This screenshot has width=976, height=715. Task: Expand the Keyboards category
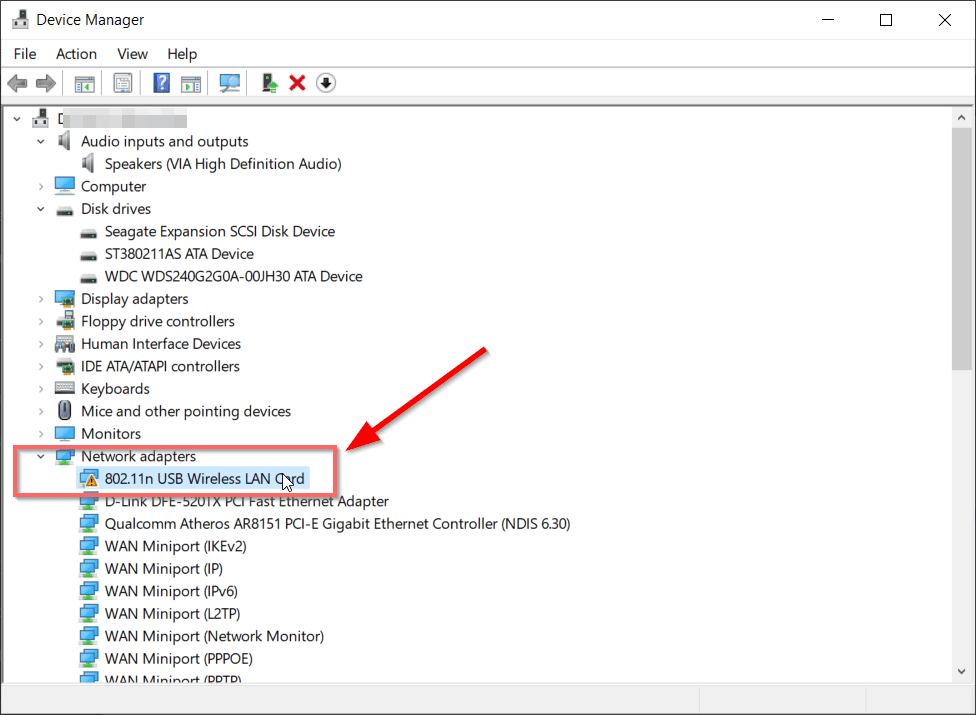[40, 388]
